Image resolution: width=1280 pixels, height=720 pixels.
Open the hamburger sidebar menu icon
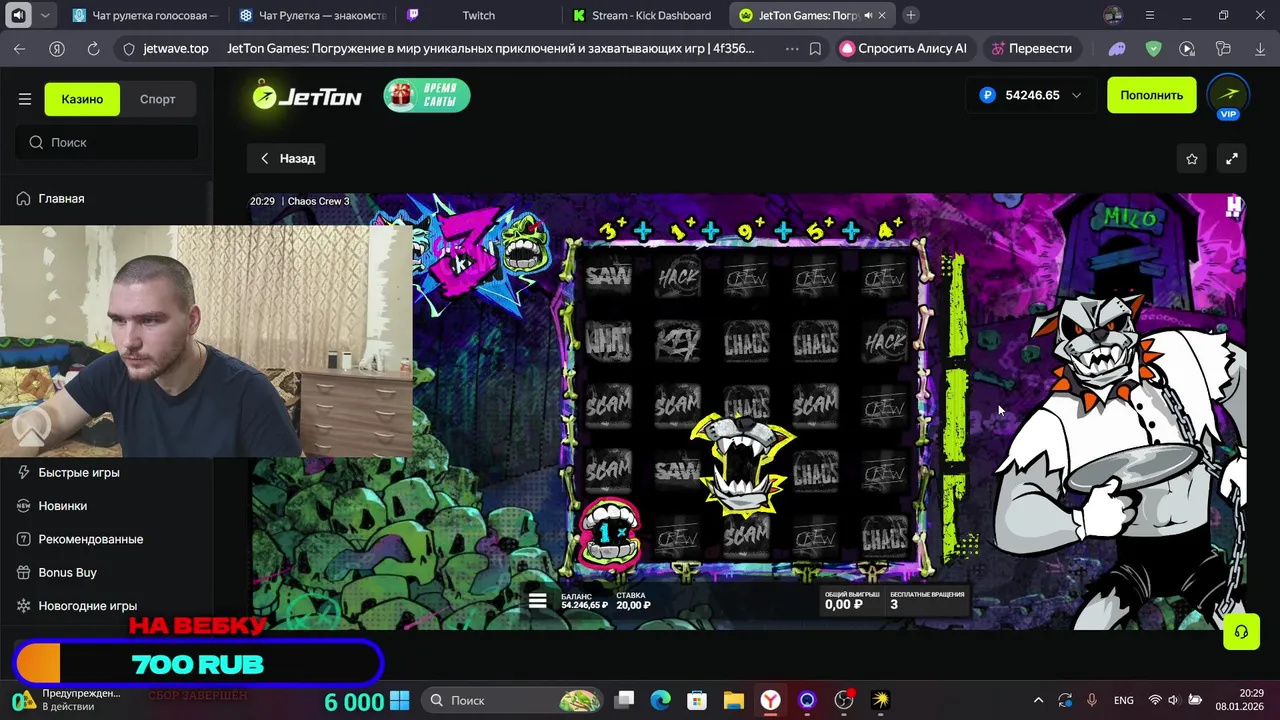point(25,99)
